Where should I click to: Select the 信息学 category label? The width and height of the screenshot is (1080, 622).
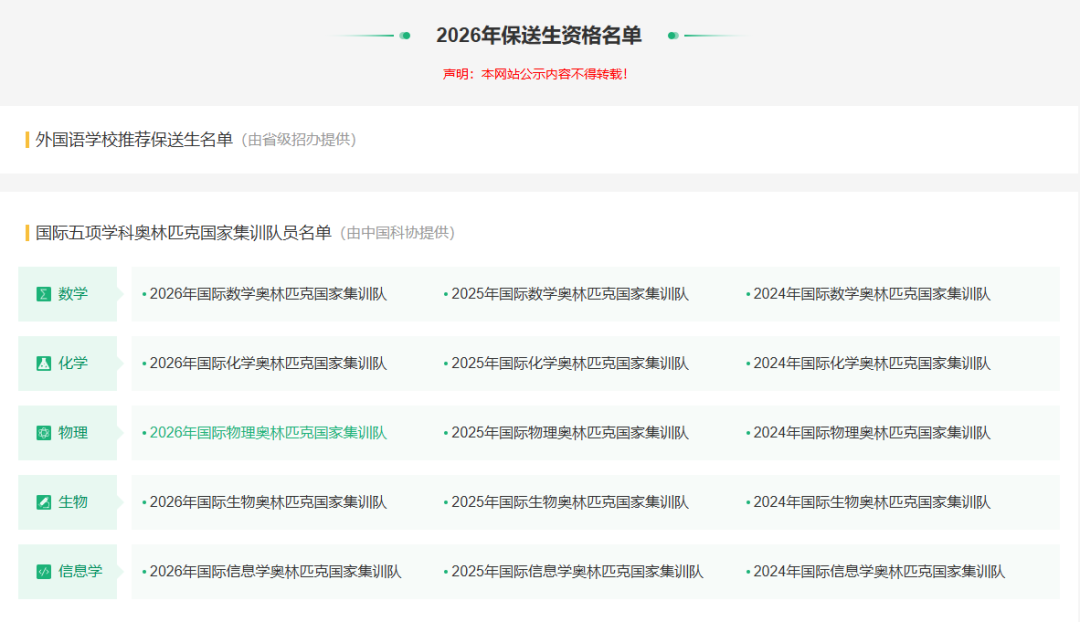click(x=80, y=572)
